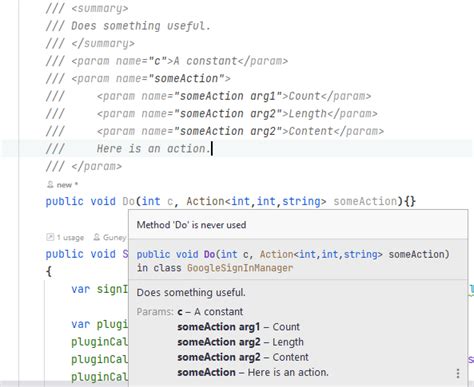The width and height of the screenshot is (474, 387).
Task: Click the author icon beside 'new *'
Action: (50, 184)
